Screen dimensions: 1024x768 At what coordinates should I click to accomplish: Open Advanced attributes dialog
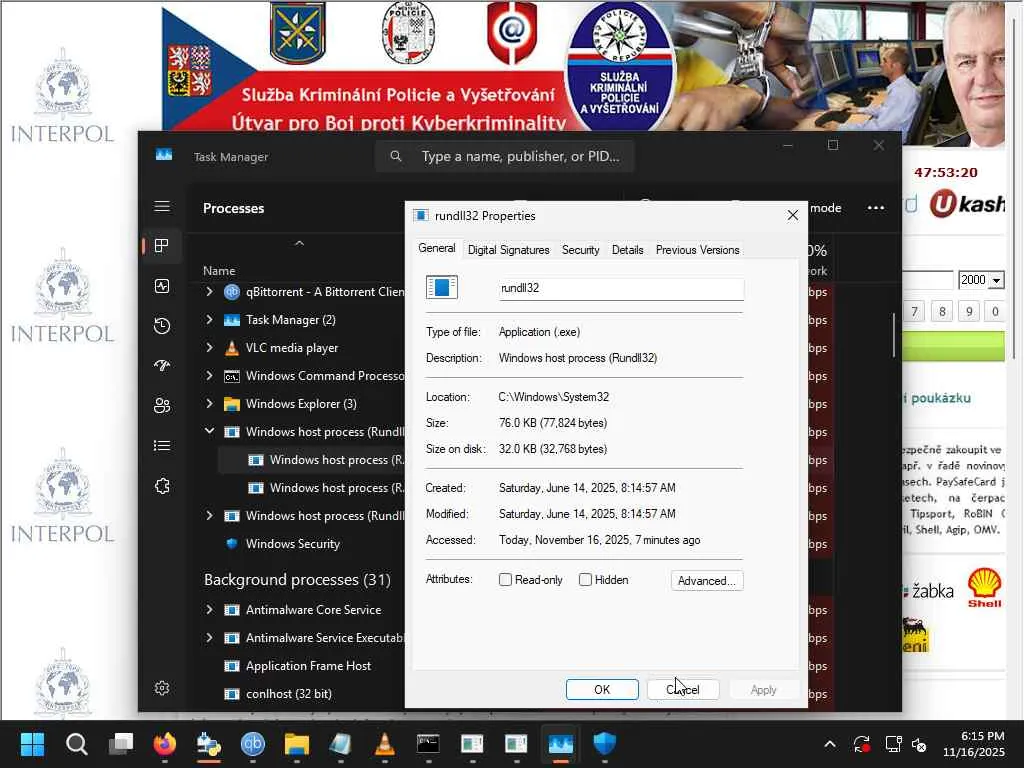(707, 581)
